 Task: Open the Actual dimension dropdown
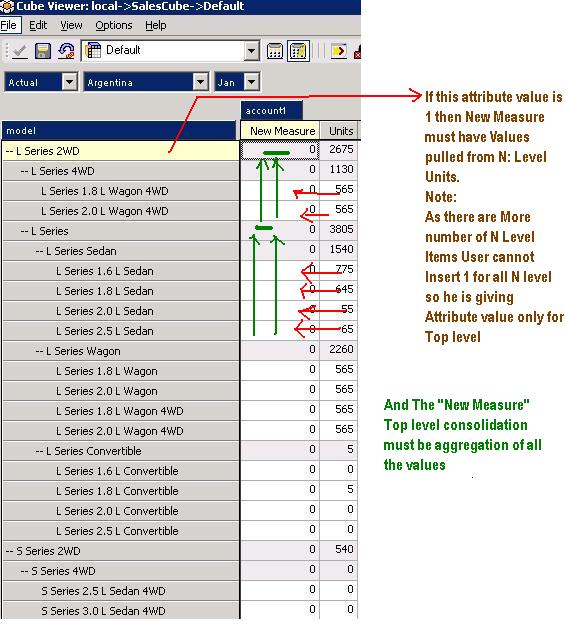pyautogui.click(x=69, y=82)
